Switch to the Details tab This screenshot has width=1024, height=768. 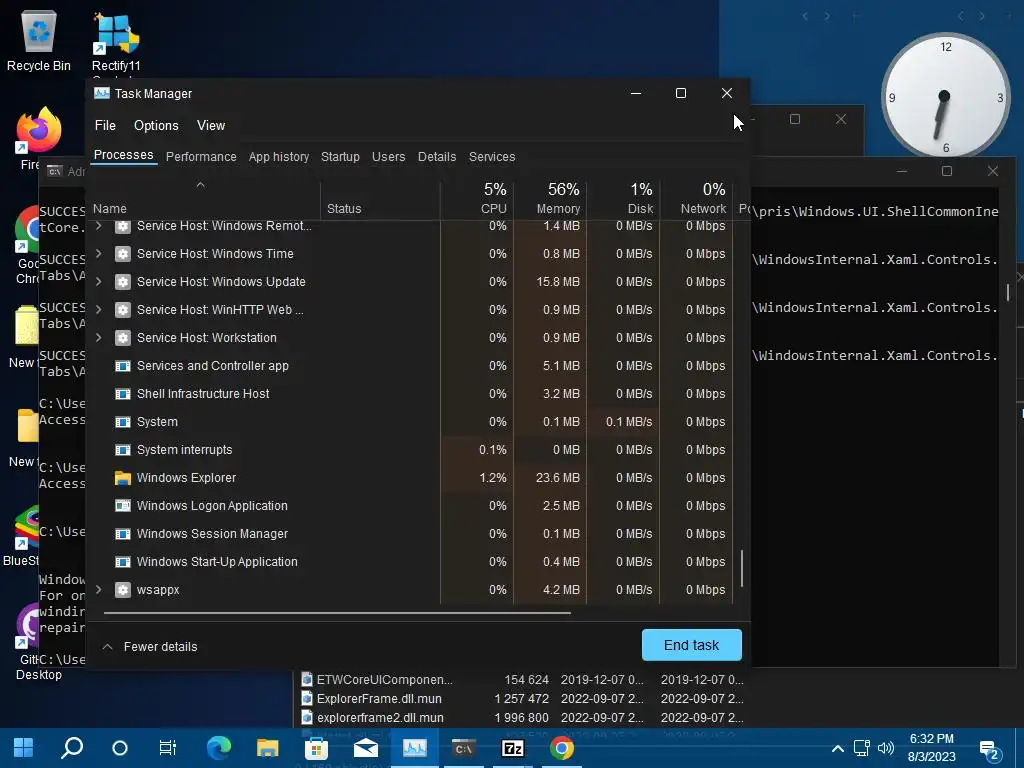(437, 157)
